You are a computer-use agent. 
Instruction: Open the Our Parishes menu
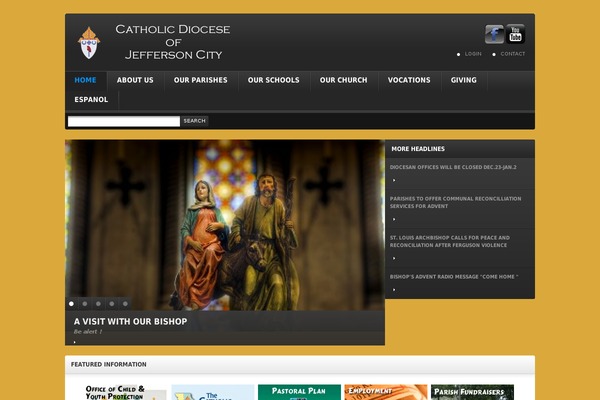(201, 80)
